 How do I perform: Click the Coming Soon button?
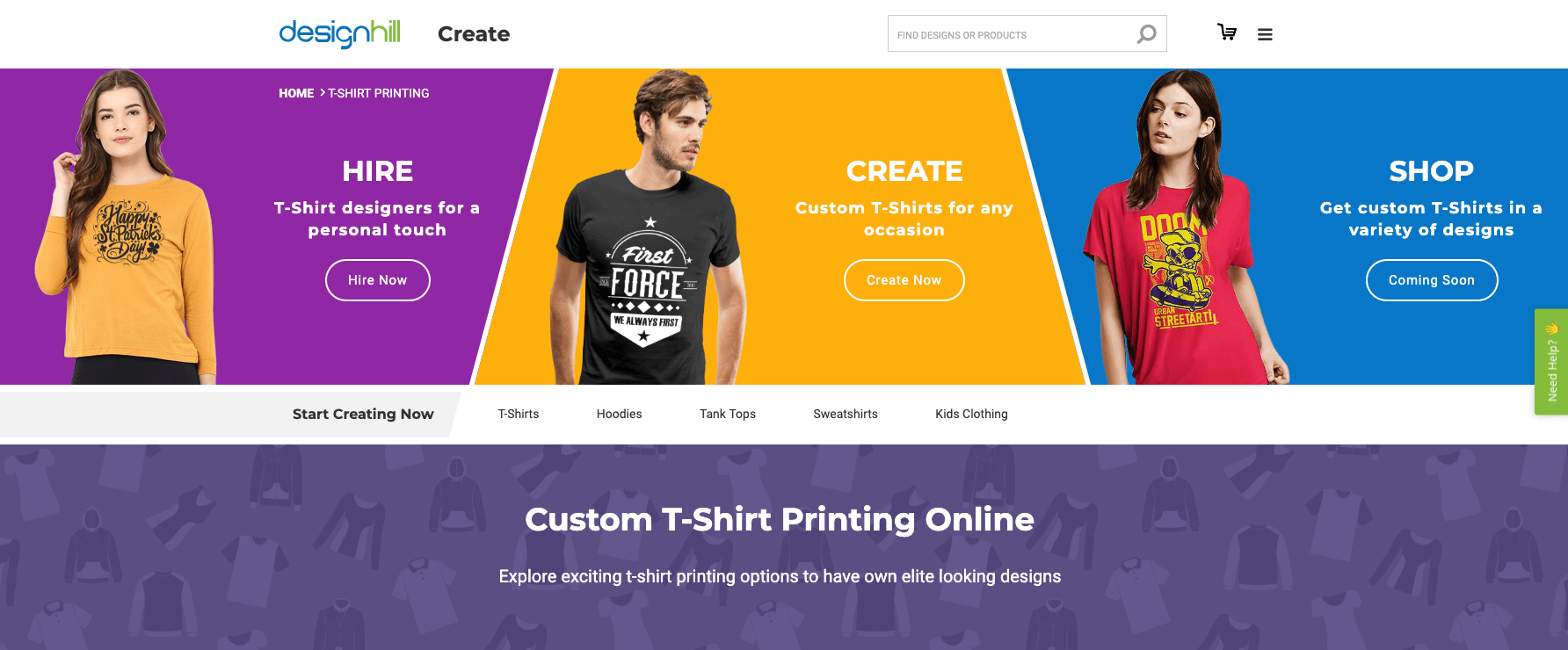point(1432,280)
